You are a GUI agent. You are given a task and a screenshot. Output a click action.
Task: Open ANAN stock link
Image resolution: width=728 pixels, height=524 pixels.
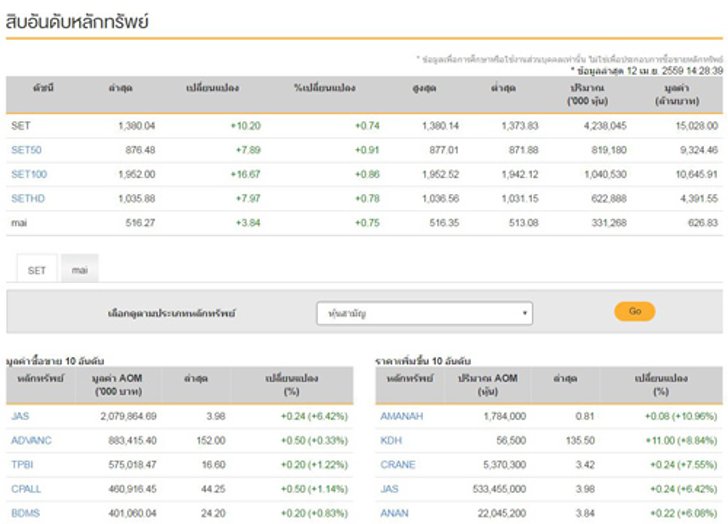394,513
